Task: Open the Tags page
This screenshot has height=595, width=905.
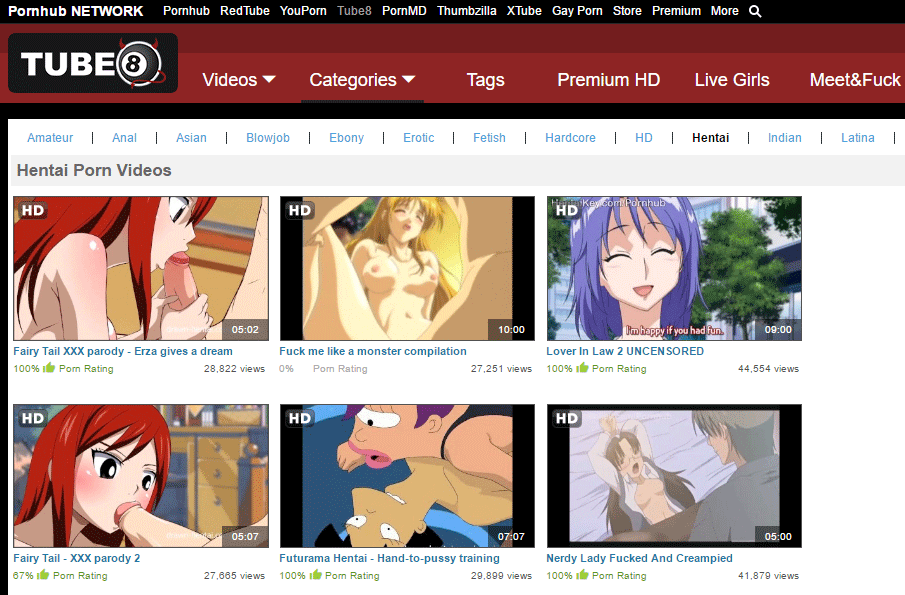Action: pyautogui.click(x=485, y=80)
